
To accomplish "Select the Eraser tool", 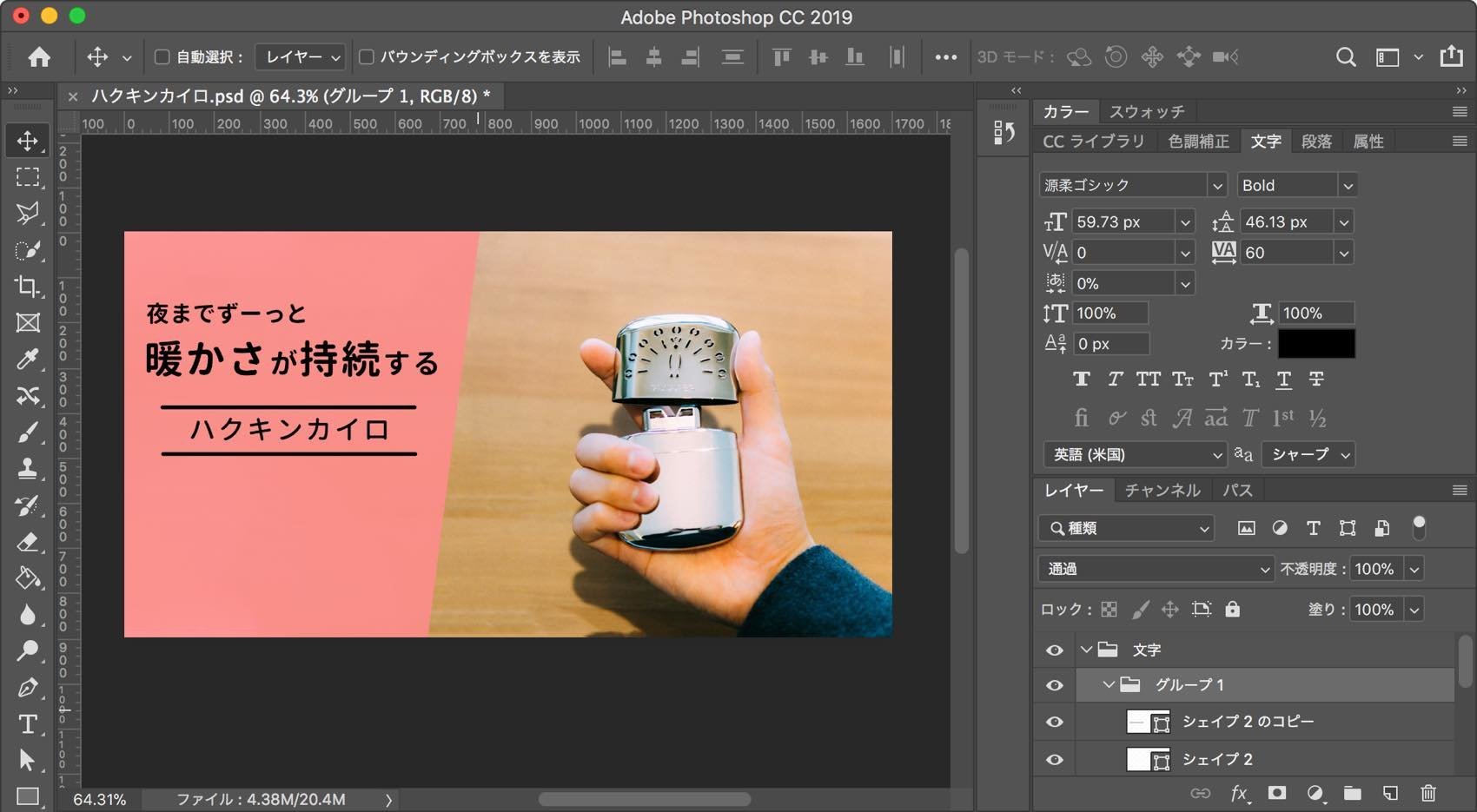I will coord(28,542).
